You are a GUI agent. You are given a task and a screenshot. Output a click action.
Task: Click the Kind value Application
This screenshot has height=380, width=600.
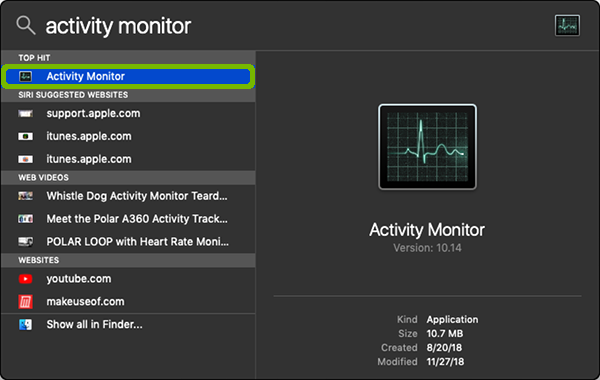pyautogui.click(x=452, y=320)
